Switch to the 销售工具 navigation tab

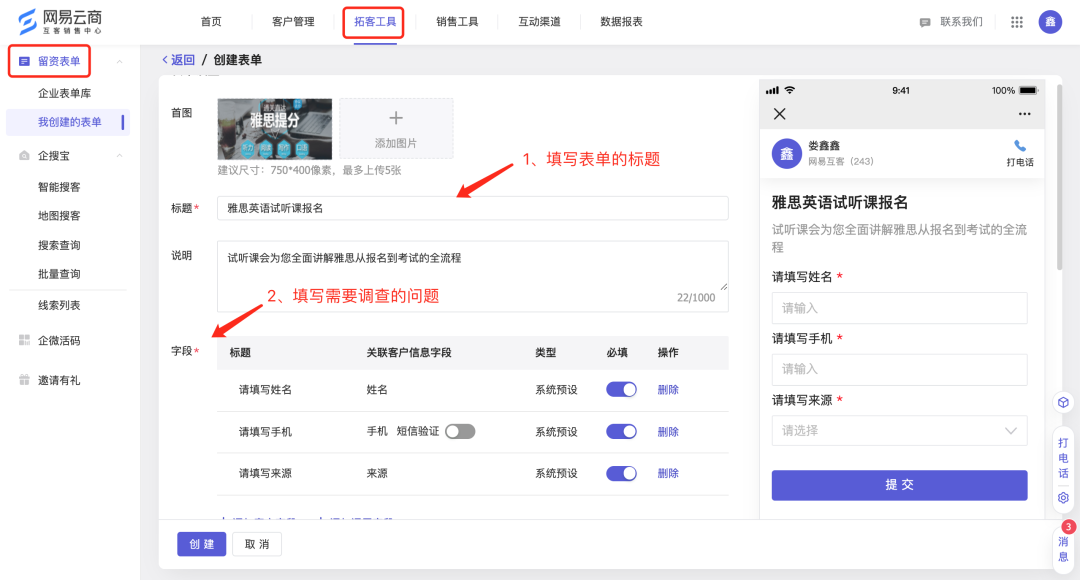point(456,20)
